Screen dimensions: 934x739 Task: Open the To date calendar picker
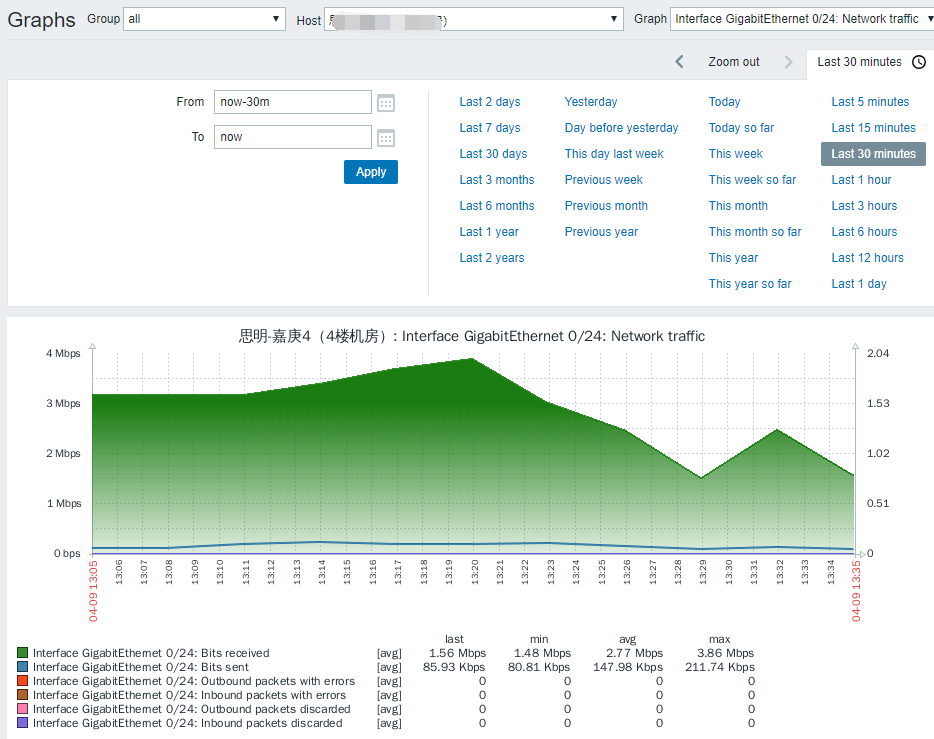click(x=386, y=137)
